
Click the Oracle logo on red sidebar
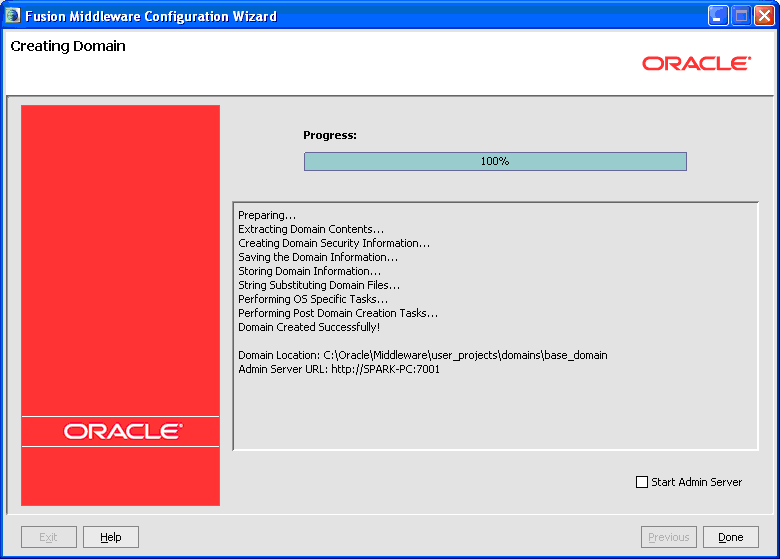123,431
